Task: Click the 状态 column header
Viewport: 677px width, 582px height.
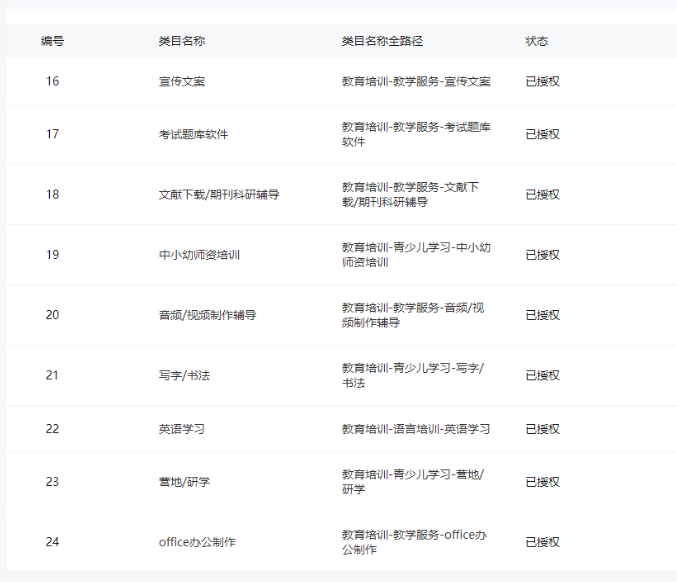Action: click(537, 41)
